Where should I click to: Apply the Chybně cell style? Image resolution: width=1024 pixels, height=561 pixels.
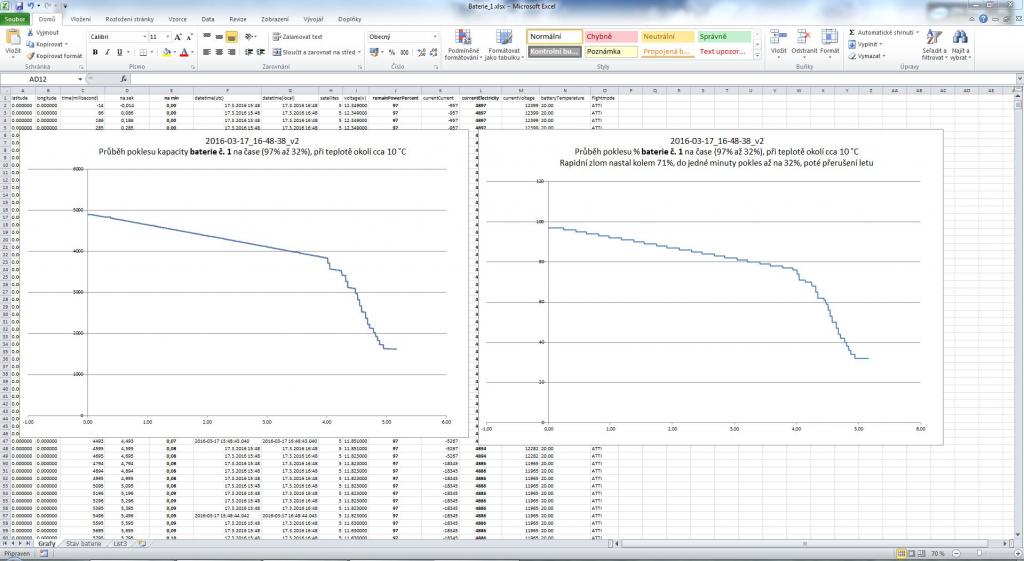[x=605, y=37]
